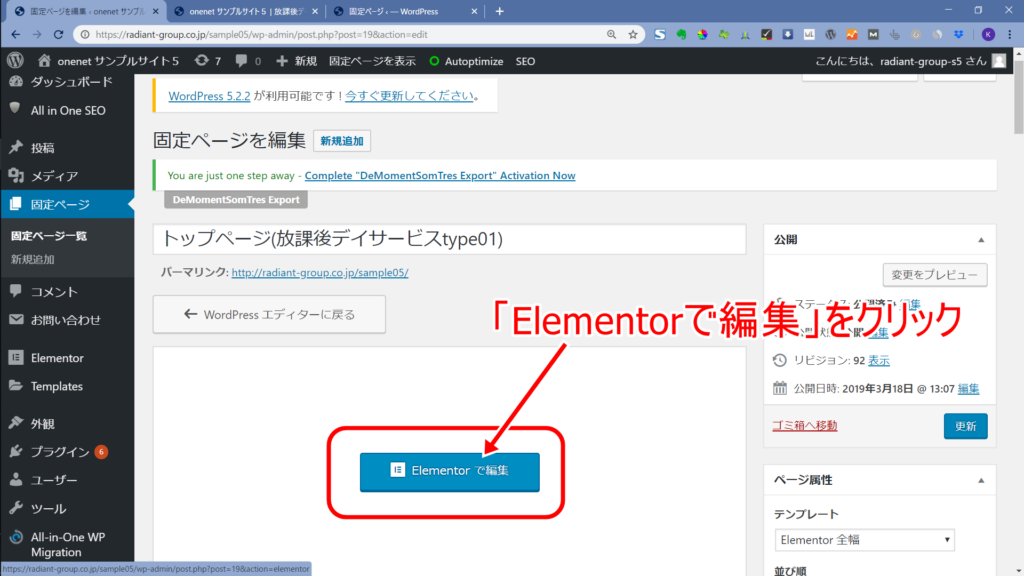Open the 投稿 pin icon menu
Viewport: 1024px width, 576px height.
[16, 147]
